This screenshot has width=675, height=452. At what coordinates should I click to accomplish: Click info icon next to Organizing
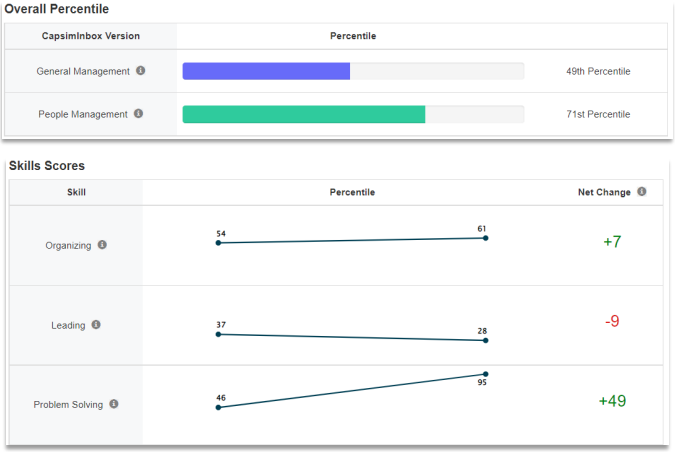102,245
